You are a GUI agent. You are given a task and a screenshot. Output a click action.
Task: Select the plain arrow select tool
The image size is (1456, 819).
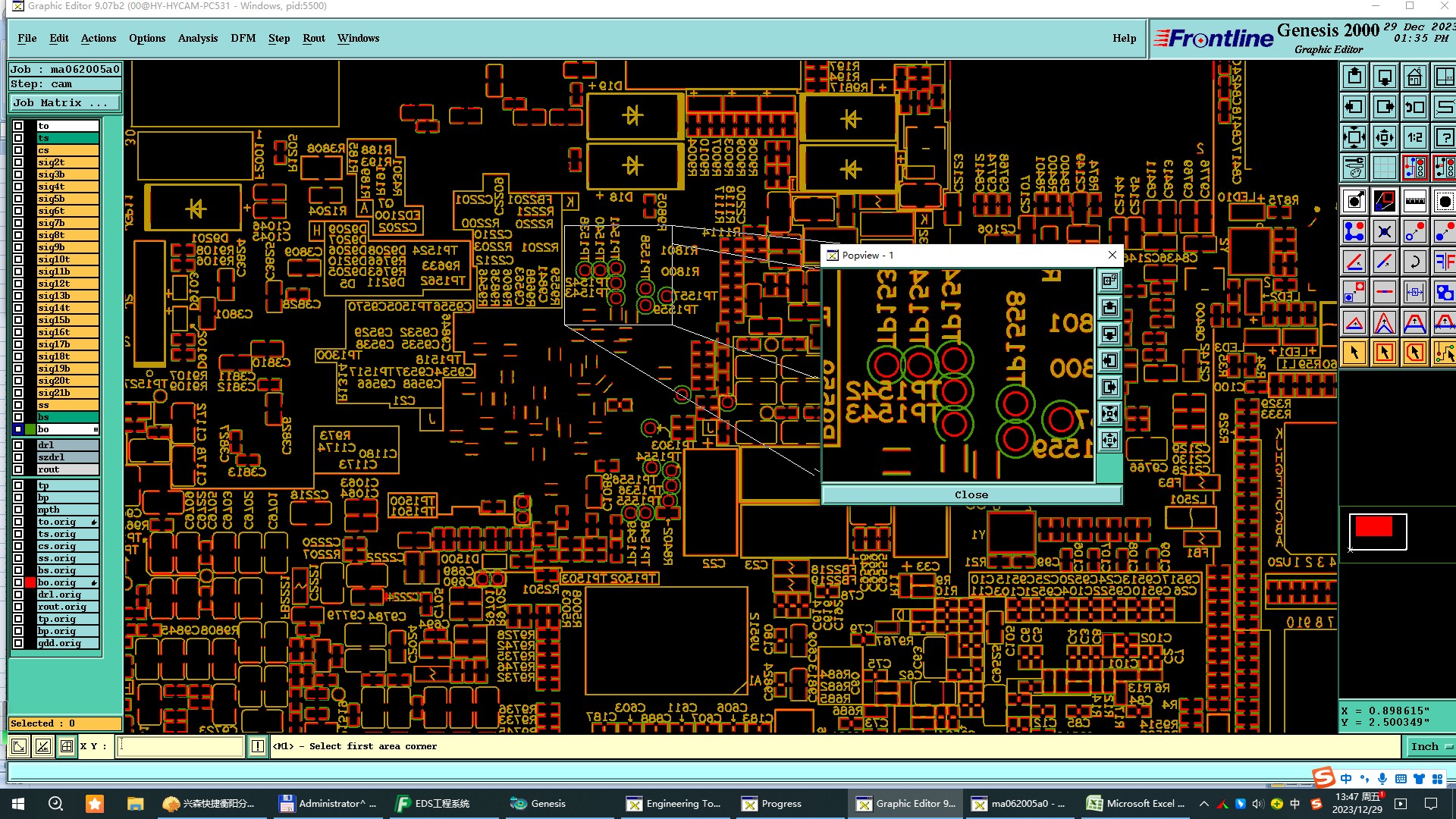click(1354, 353)
